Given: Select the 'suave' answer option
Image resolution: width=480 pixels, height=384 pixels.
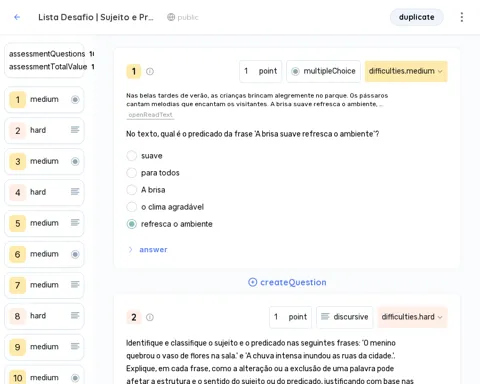Looking at the screenshot, I should coord(132,156).
